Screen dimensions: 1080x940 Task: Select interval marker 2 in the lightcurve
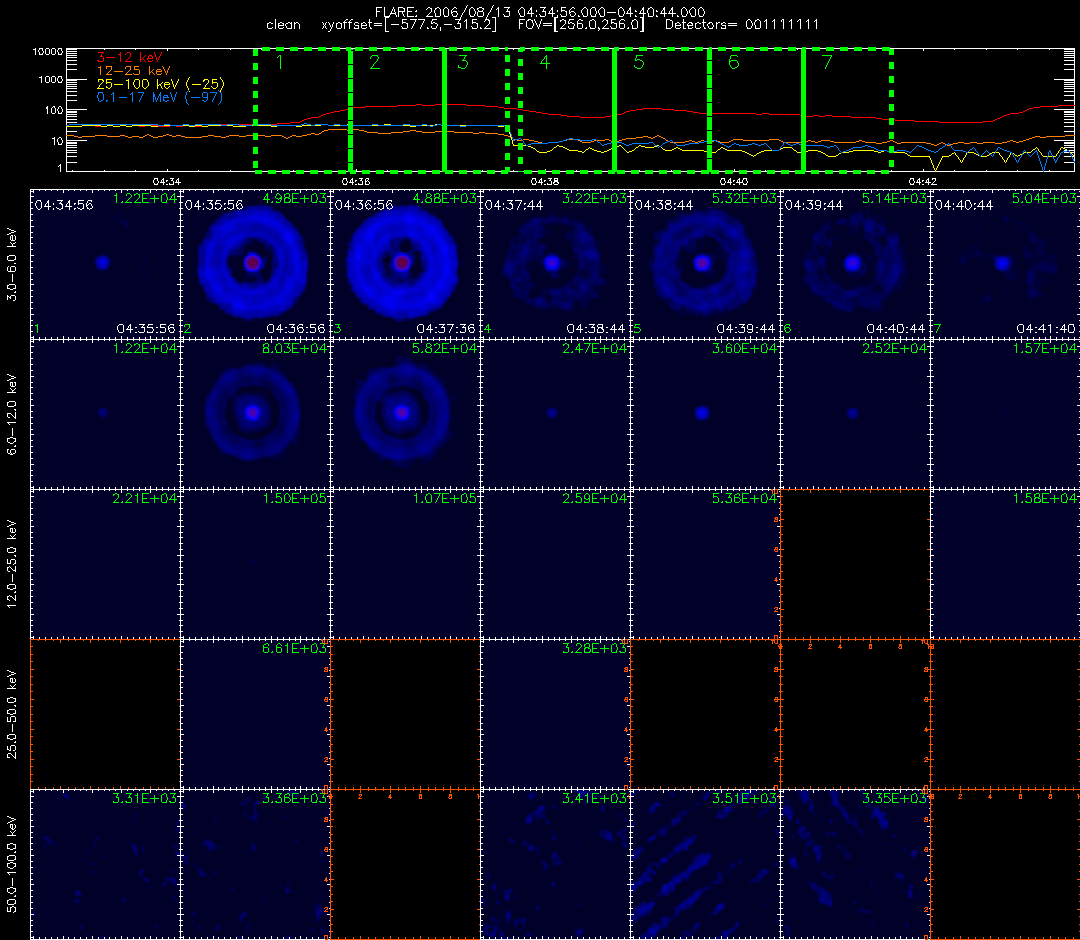click(374, 63)
